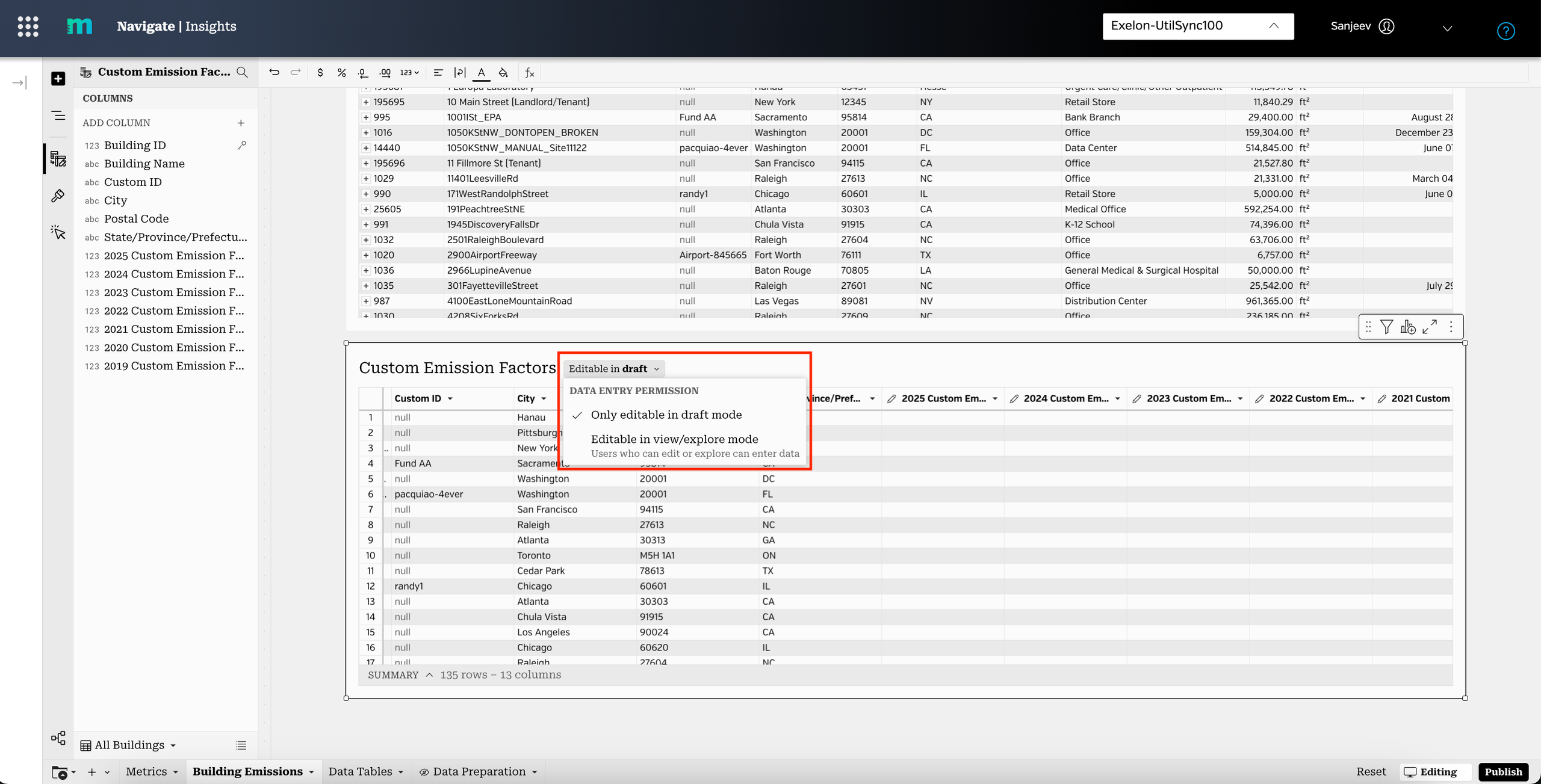Open element more options vertical dots

click(1451, 327)
